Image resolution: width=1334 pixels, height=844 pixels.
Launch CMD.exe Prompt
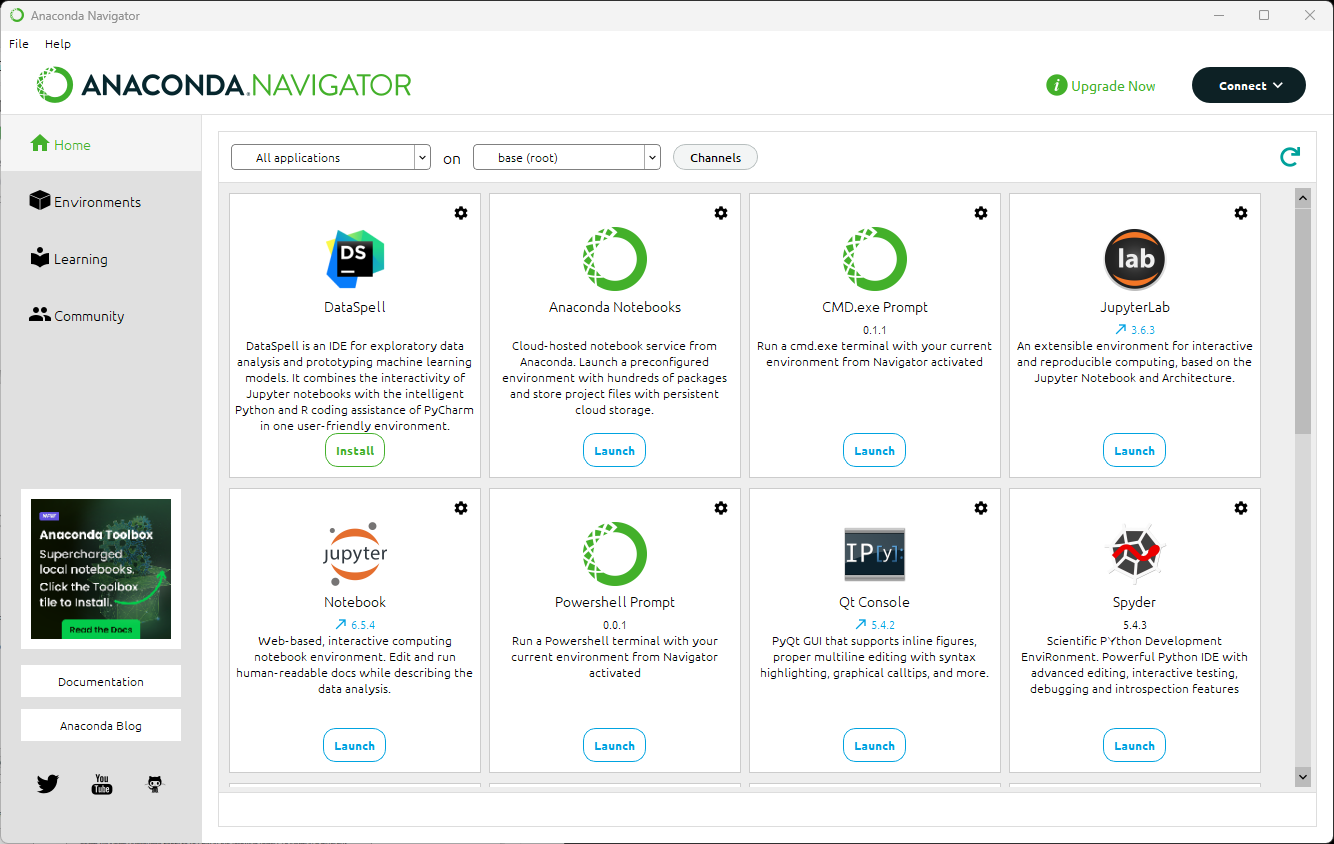(x=875, y=451)
